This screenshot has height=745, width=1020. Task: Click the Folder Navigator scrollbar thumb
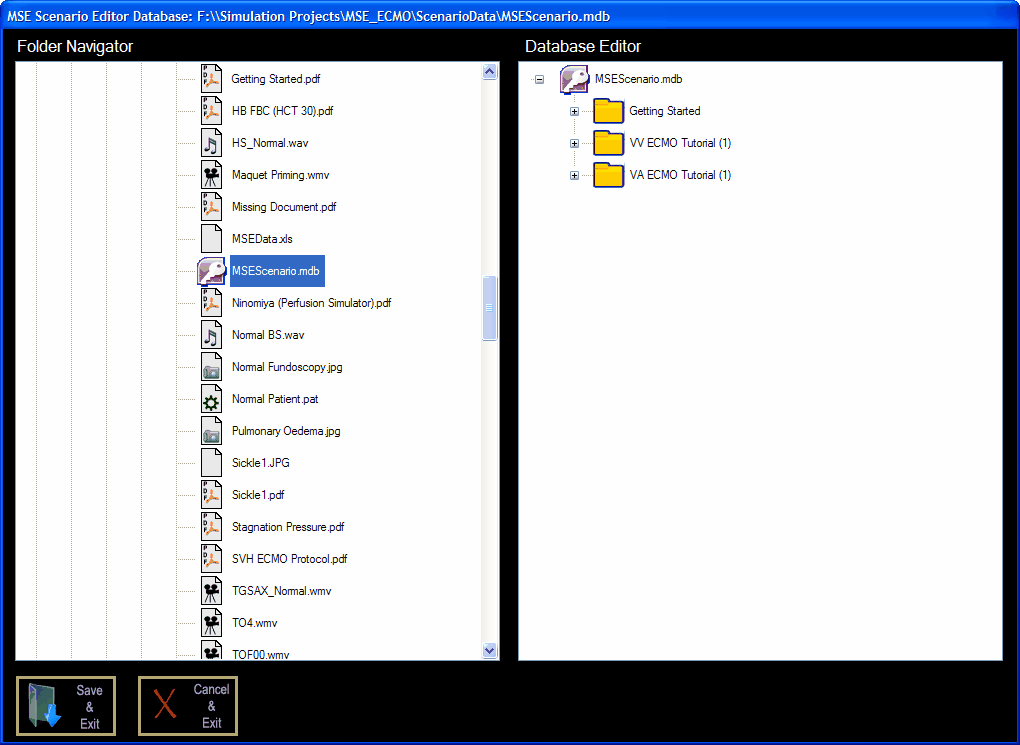[x=490, y=308]
